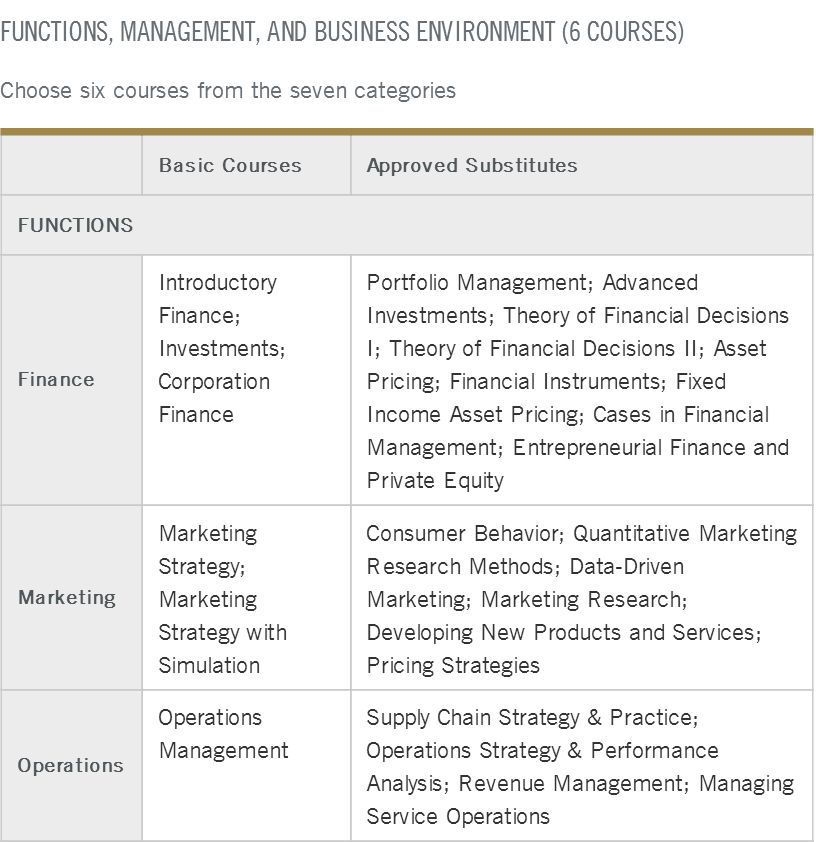
Task: Click the 'Functions, Management, and Business Environment' heading
Action: click(x=342, y=32)
